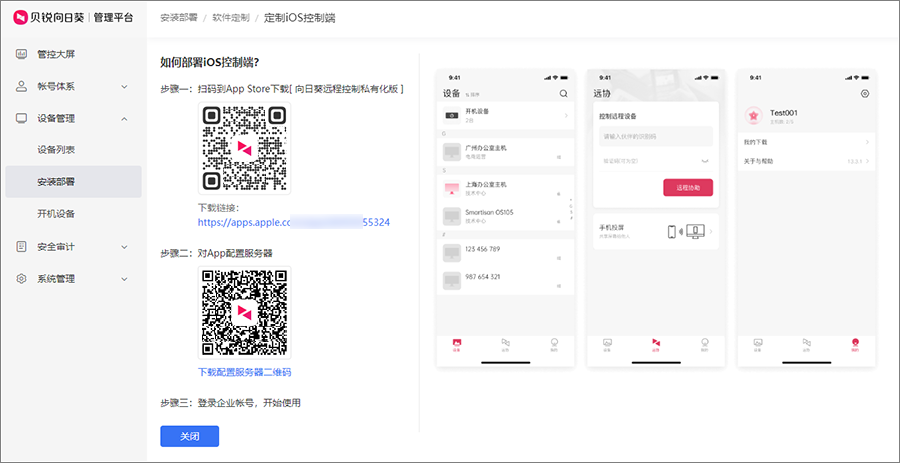
Task: Click the search icon in 设备 phone screen
Action: [564, 94]
